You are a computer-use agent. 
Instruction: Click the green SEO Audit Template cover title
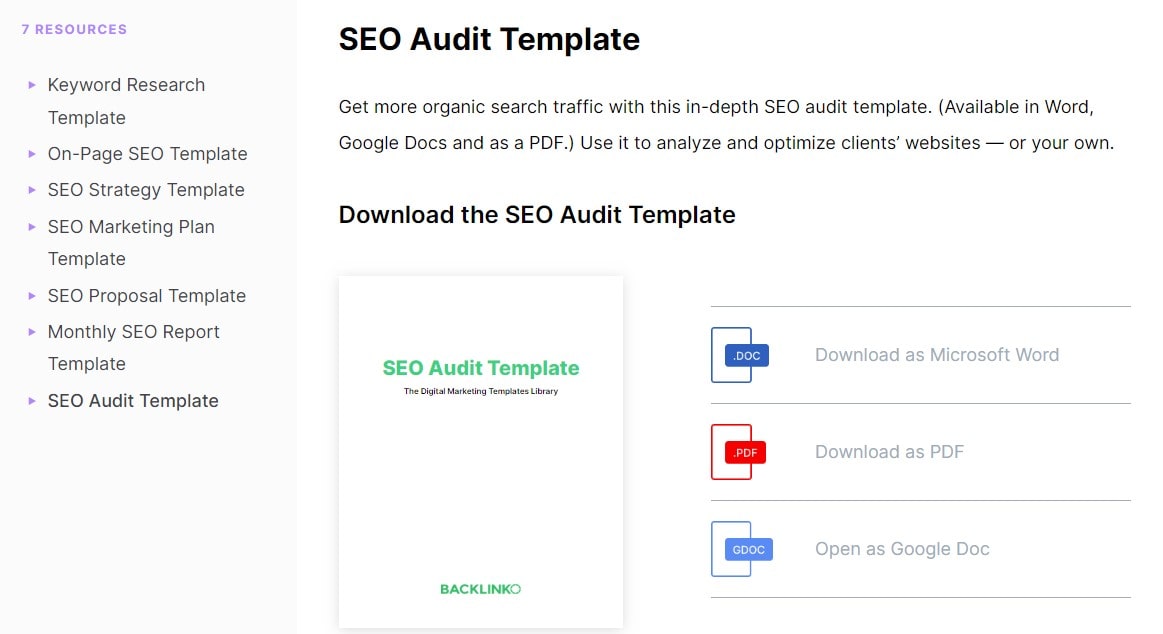(x=480, y=368)
